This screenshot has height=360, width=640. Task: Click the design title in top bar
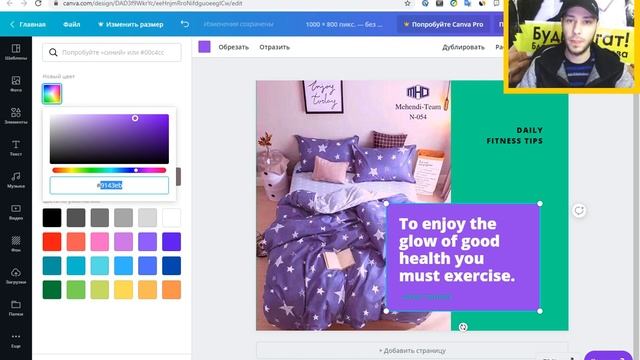tap(344, 24)
